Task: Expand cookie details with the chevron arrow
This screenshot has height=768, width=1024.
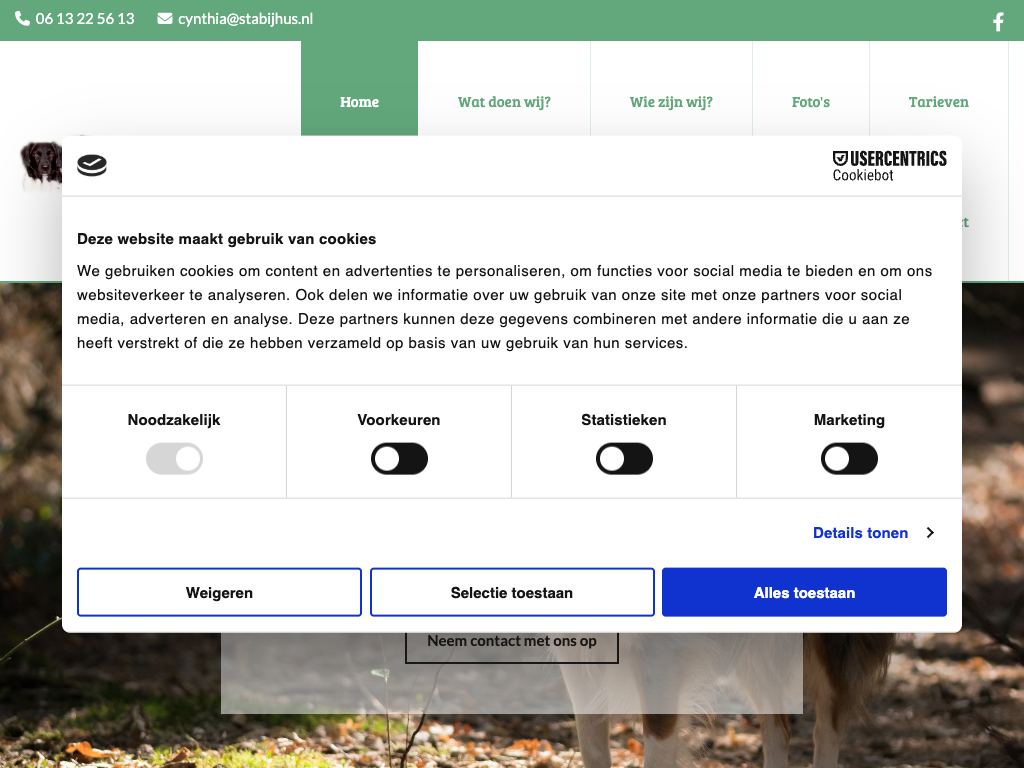Action: coord(930,533)
